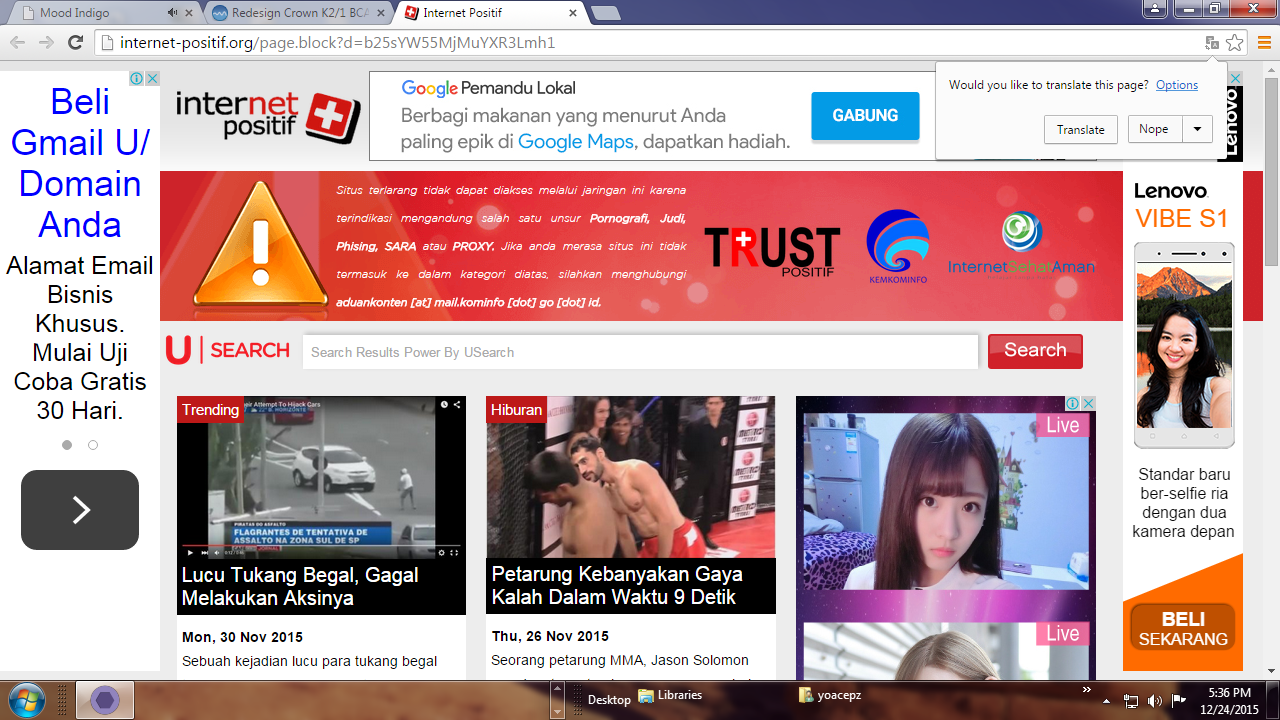Viewport: 1280px width, 720px height.
Task: Click the taskbar clock 5:36 PM
Action: (x=1229, y=693)
